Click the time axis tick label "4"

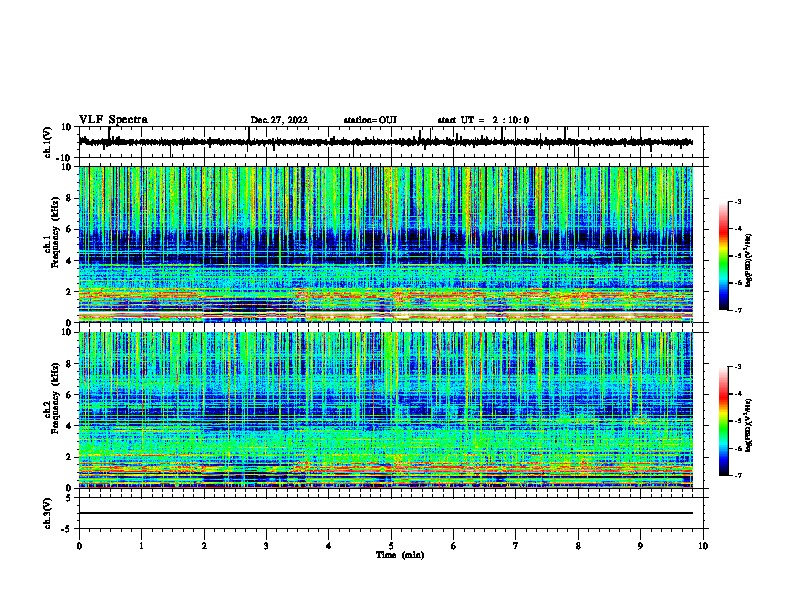[x=329, y=546]
